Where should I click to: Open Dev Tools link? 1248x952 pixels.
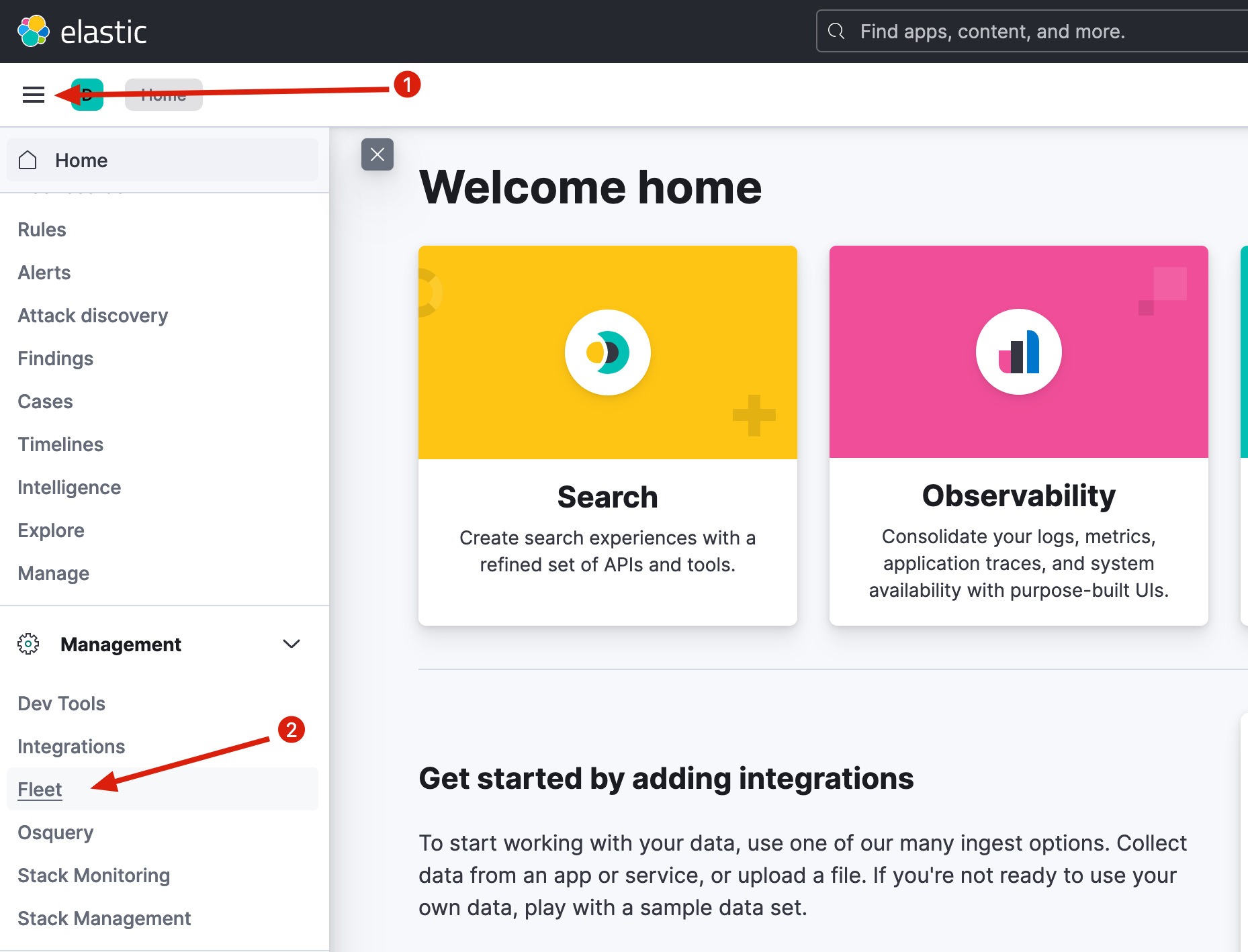click(61, 704)
